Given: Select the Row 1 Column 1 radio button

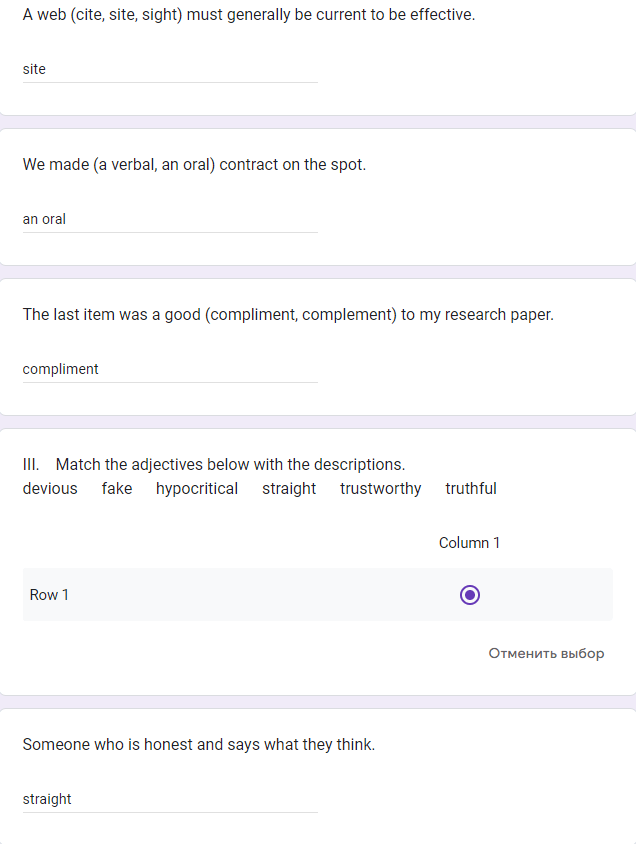Looking at the screenshot, I should click(470, 595).
